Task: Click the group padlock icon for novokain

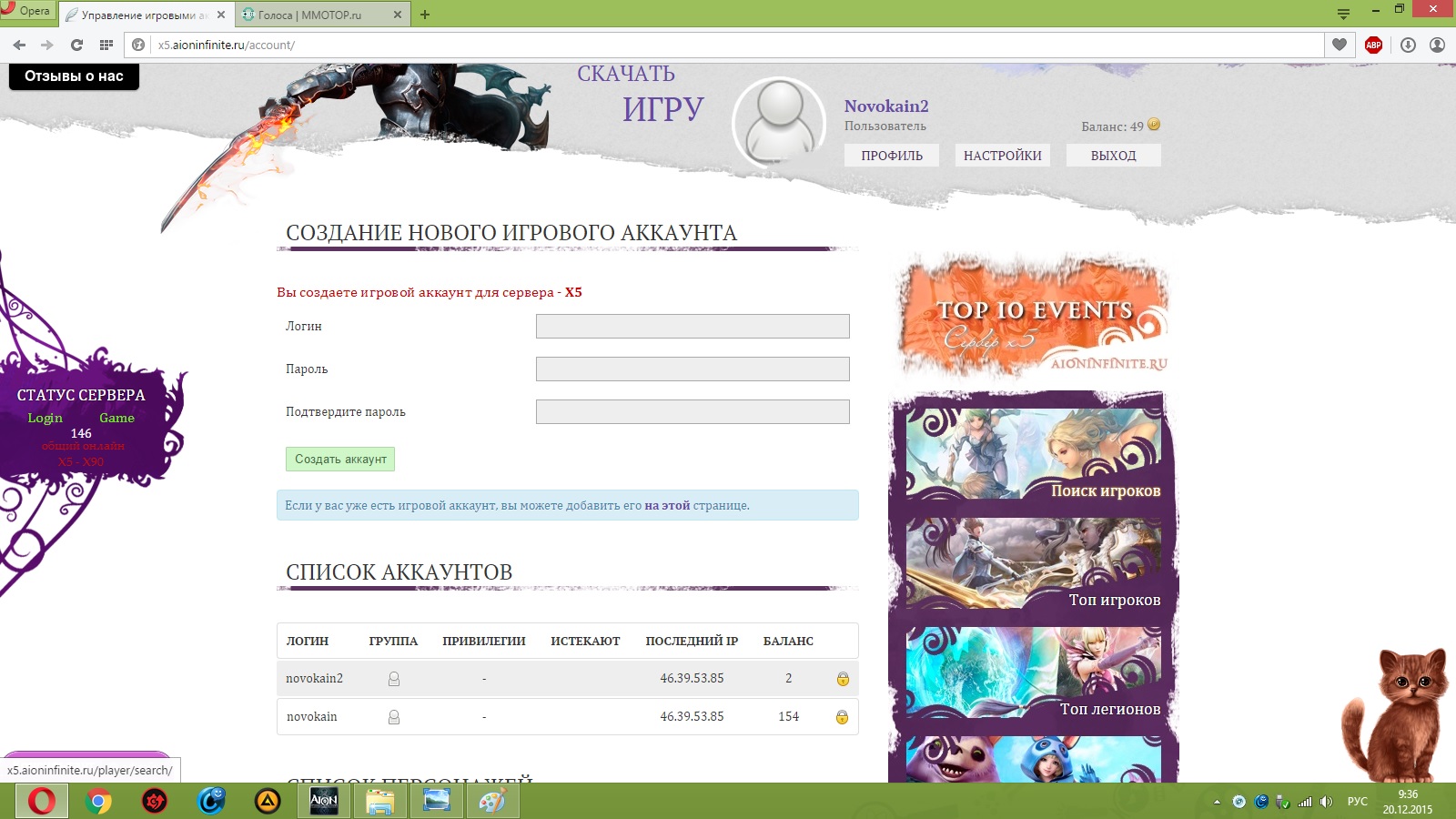Action: point(394,717)
